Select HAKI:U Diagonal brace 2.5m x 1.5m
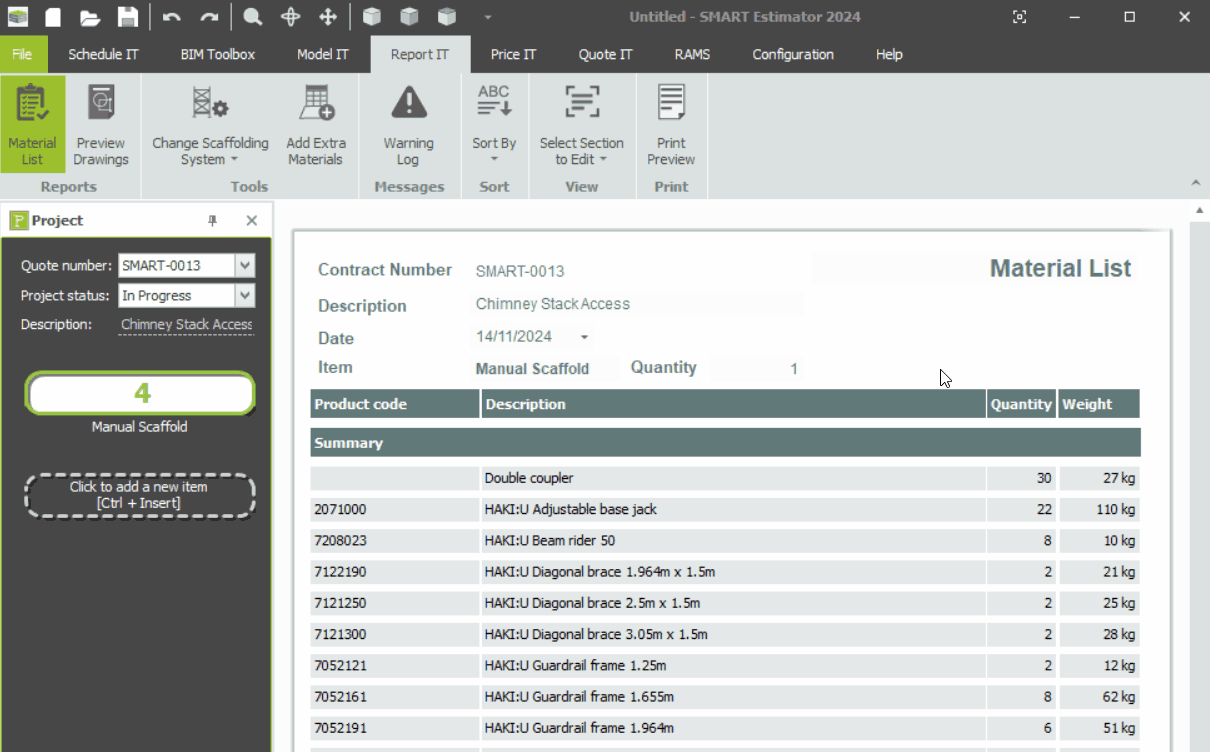The image size is (1210, 752). click(733, 603)
